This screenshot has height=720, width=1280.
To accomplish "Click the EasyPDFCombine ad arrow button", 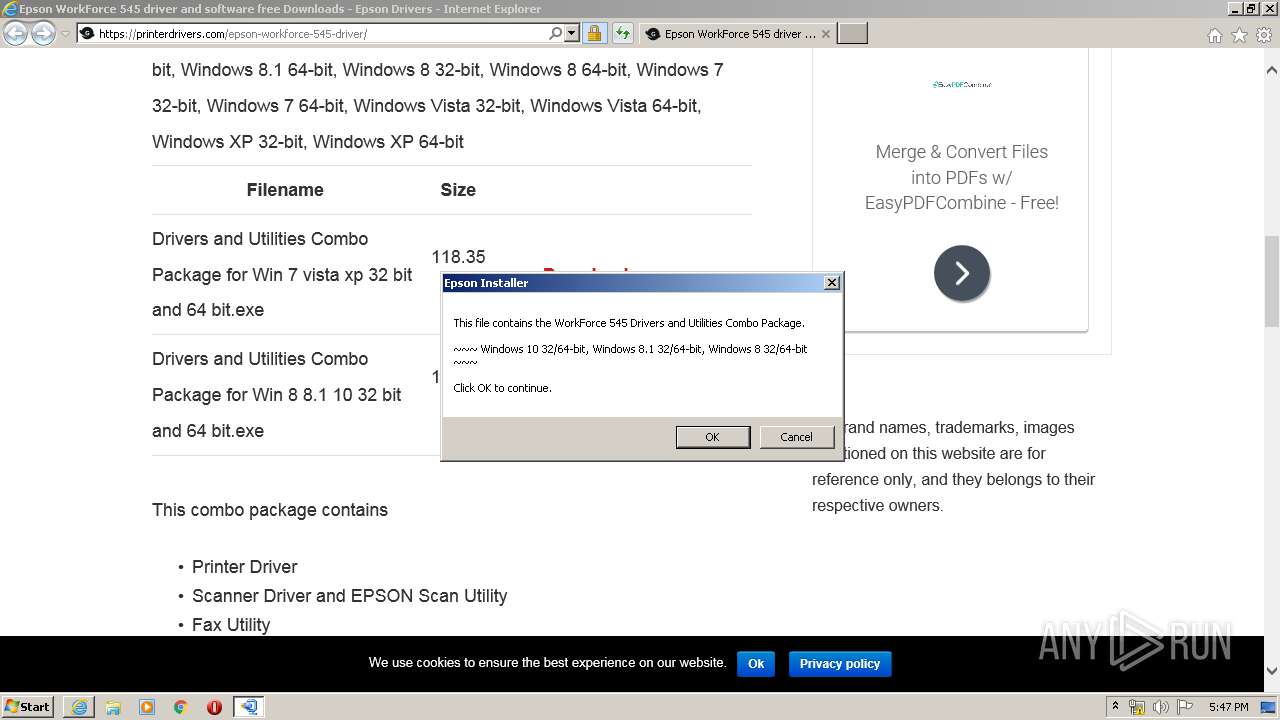I will coord(962,273).
